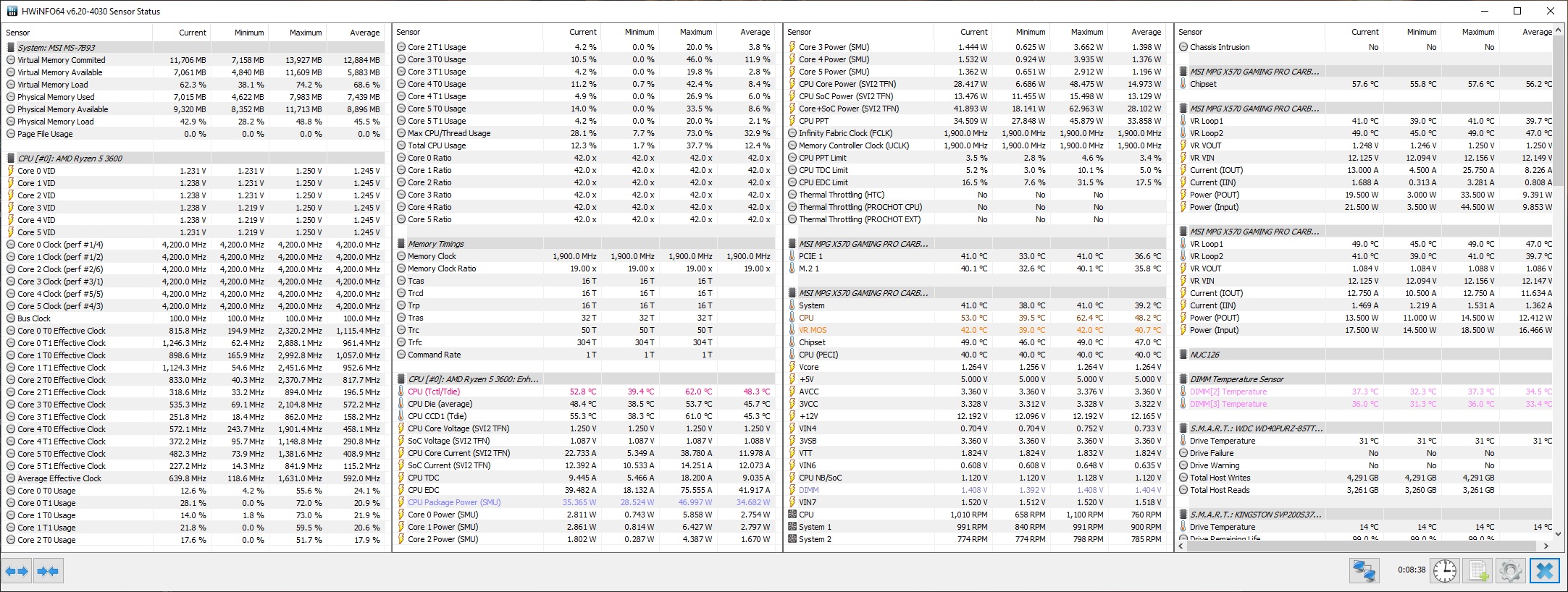Click the expand sensor columns arrows button
This screenshot has width=1568, height=592.
pos(17,571)
